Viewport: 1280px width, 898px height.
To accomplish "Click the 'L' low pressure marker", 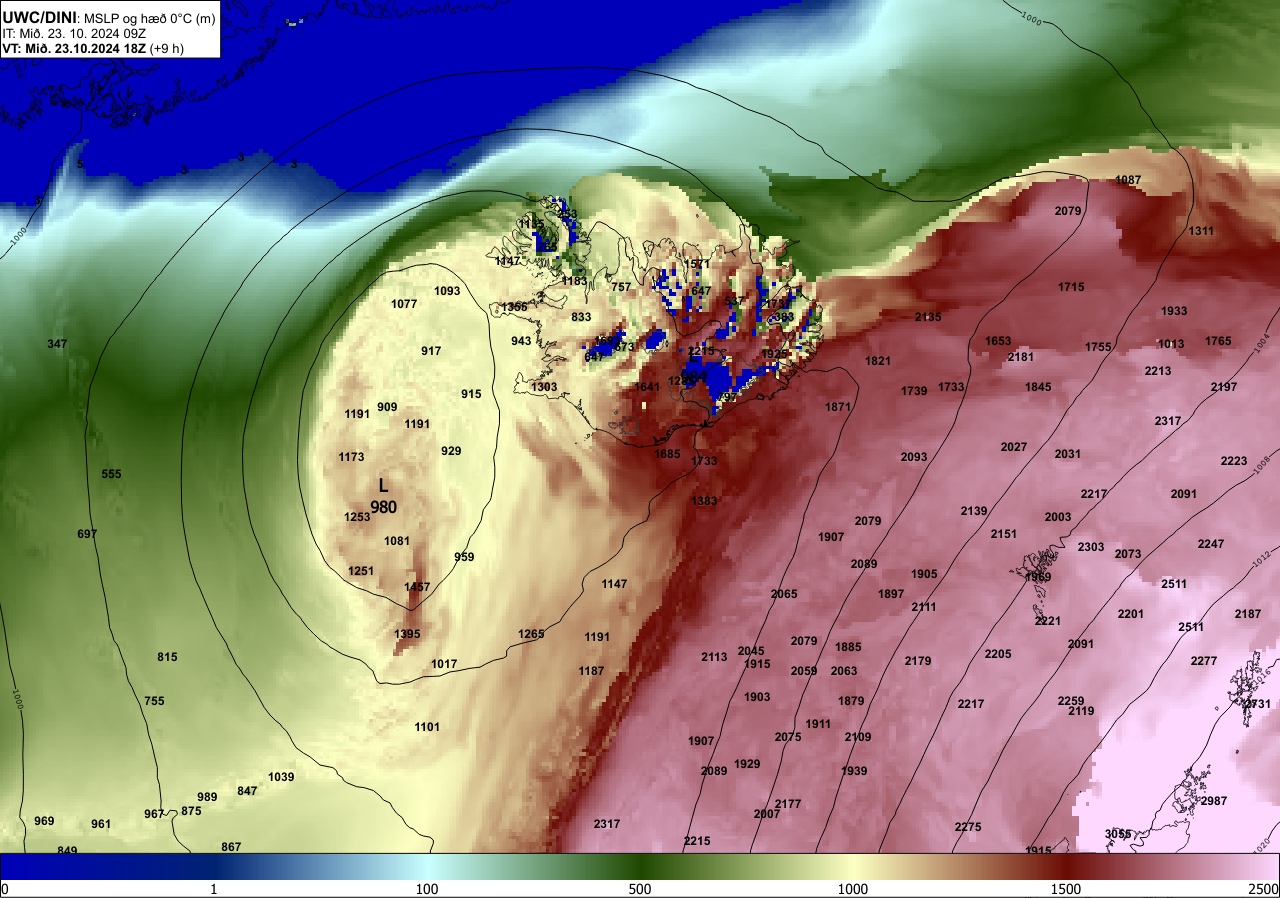I will [x=383, y=485].
